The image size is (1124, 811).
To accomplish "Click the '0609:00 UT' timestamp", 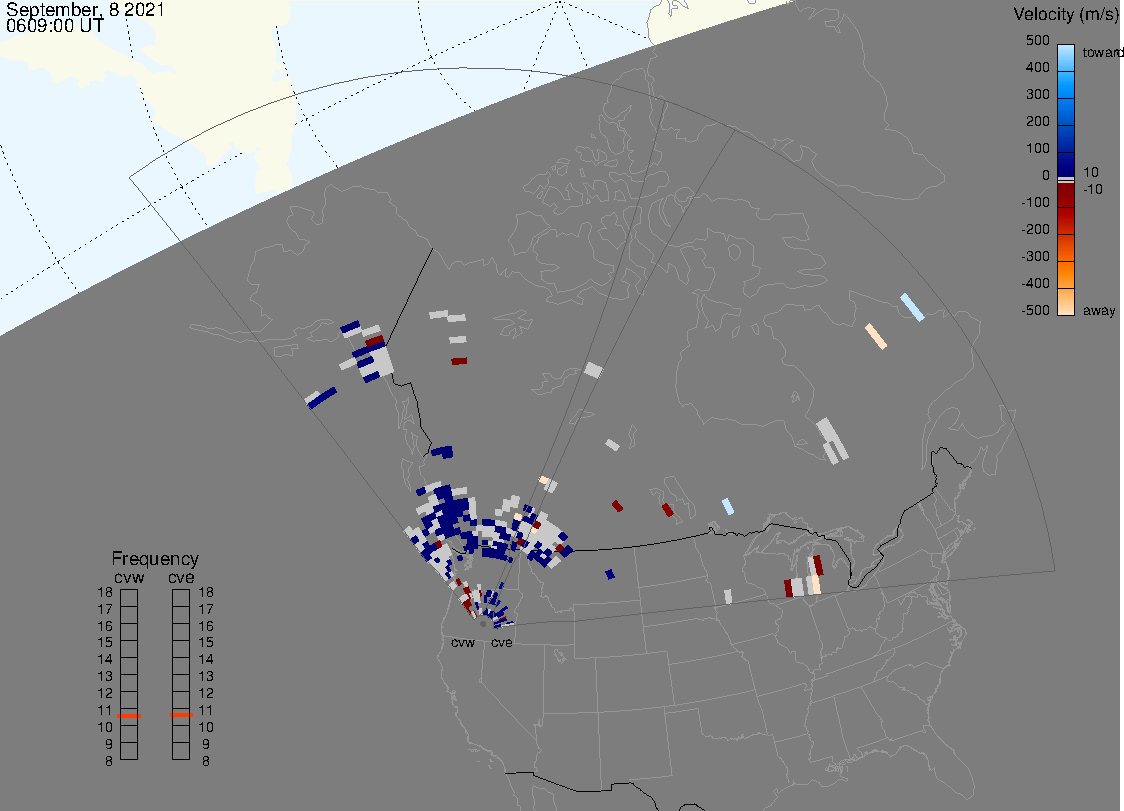I will tap(54, 26).
